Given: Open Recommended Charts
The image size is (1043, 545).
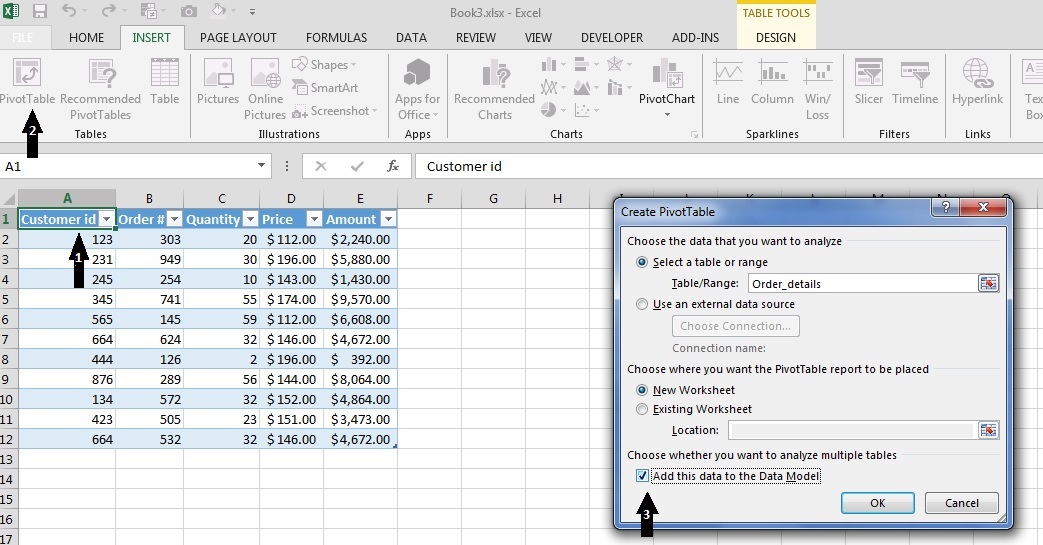Looking at the screenshot, I should [x=494, y=89].
